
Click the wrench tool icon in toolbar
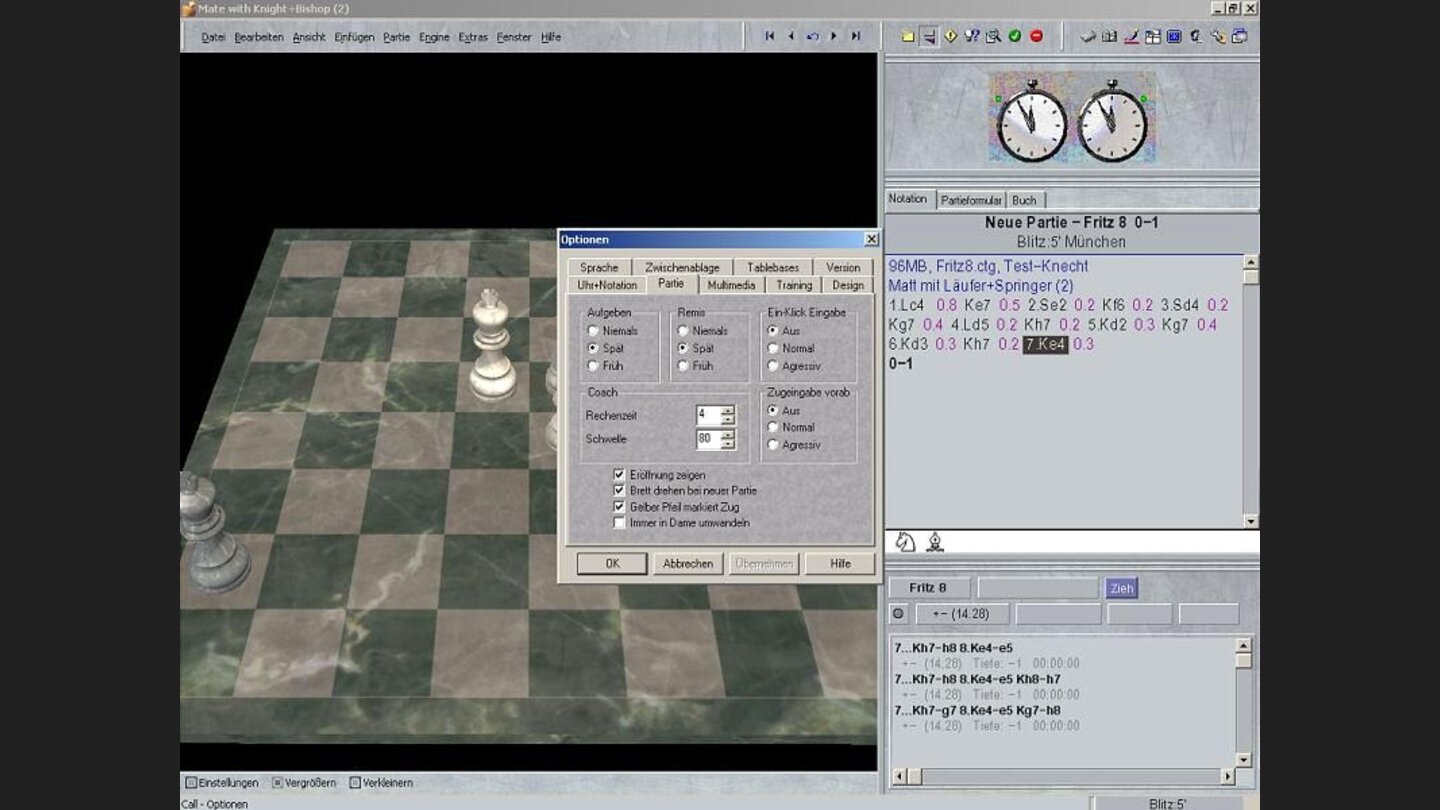pyautogui.click(x=1218, y=36)
